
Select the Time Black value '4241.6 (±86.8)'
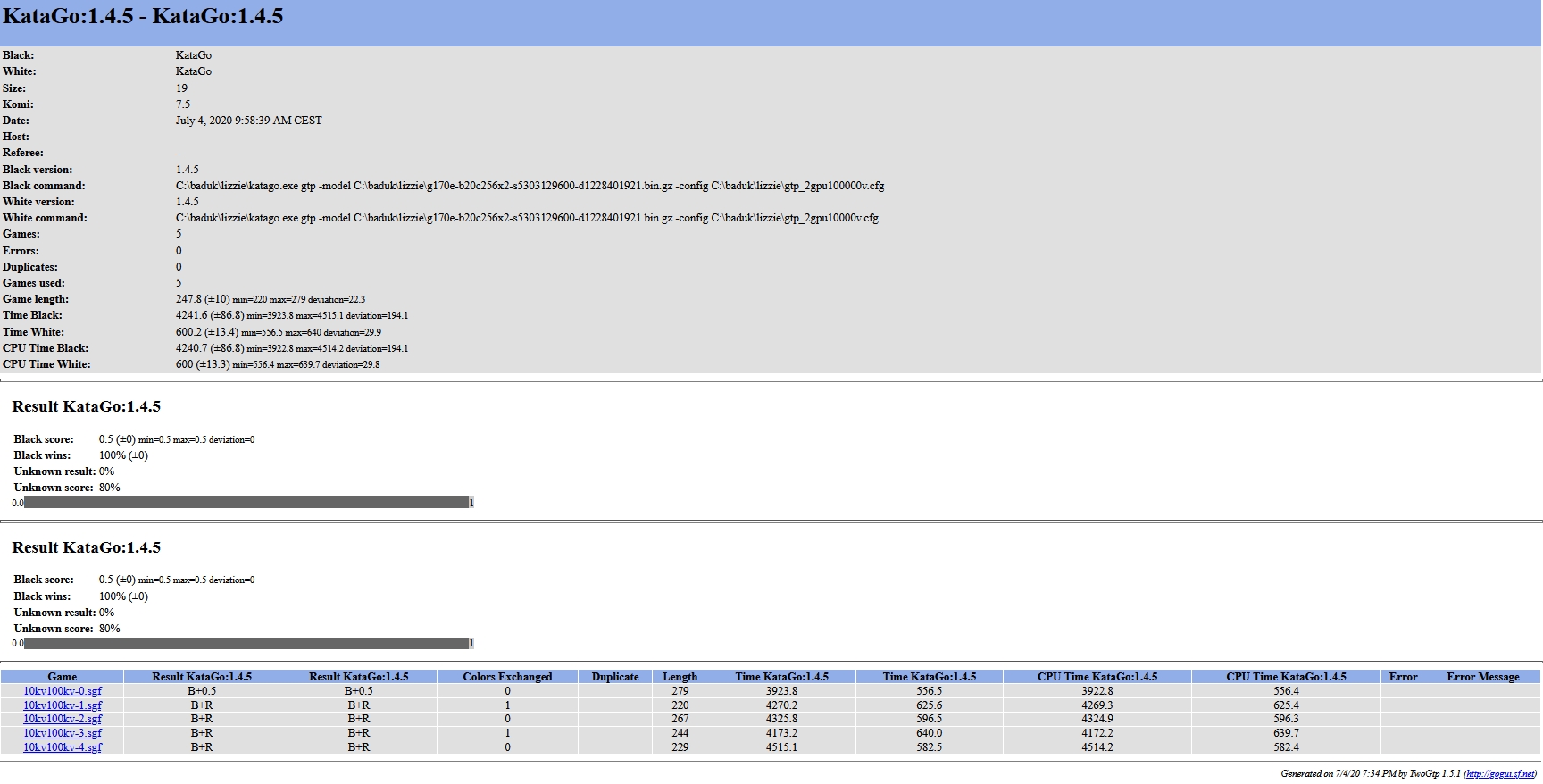(x=210, y=315)
